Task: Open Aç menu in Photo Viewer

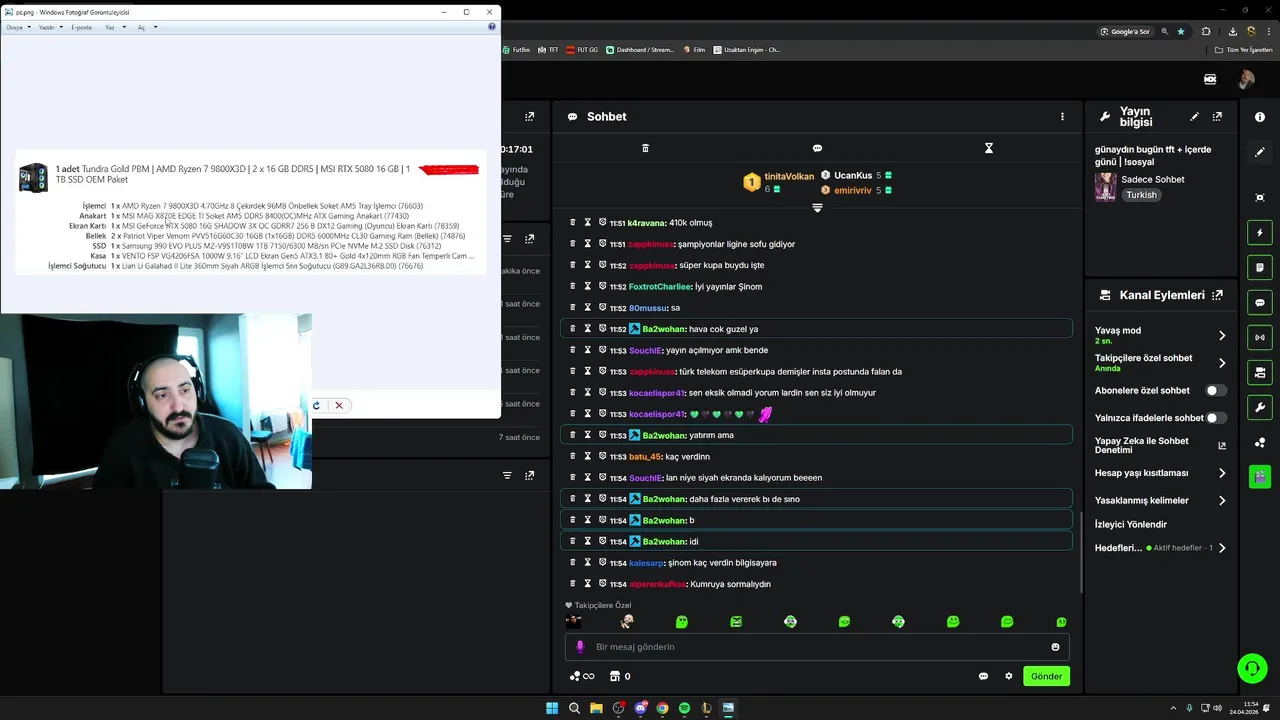Action: click(147, 27)
